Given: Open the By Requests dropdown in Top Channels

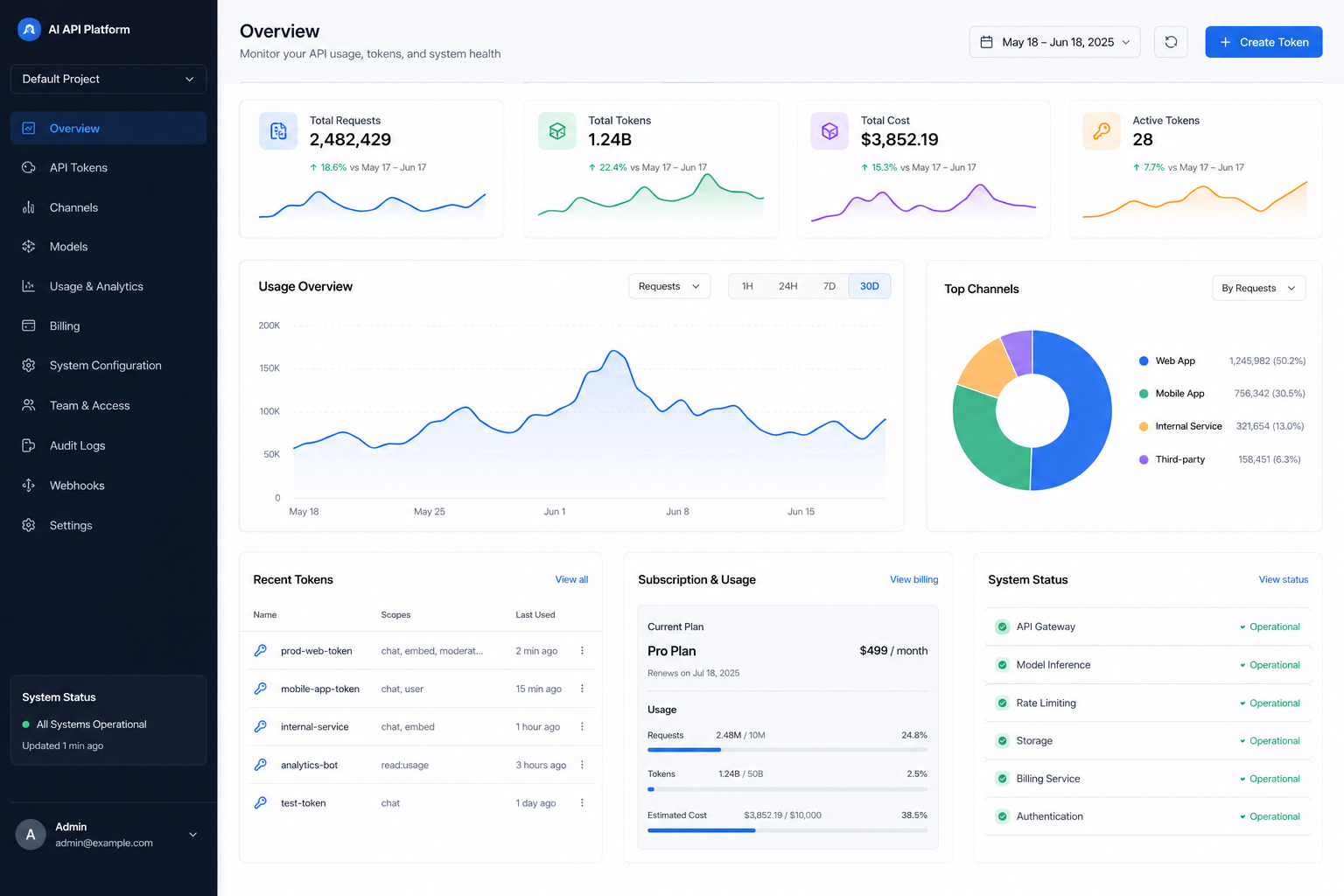Looking at the screenshot, I should click(x=1258, y=288).
